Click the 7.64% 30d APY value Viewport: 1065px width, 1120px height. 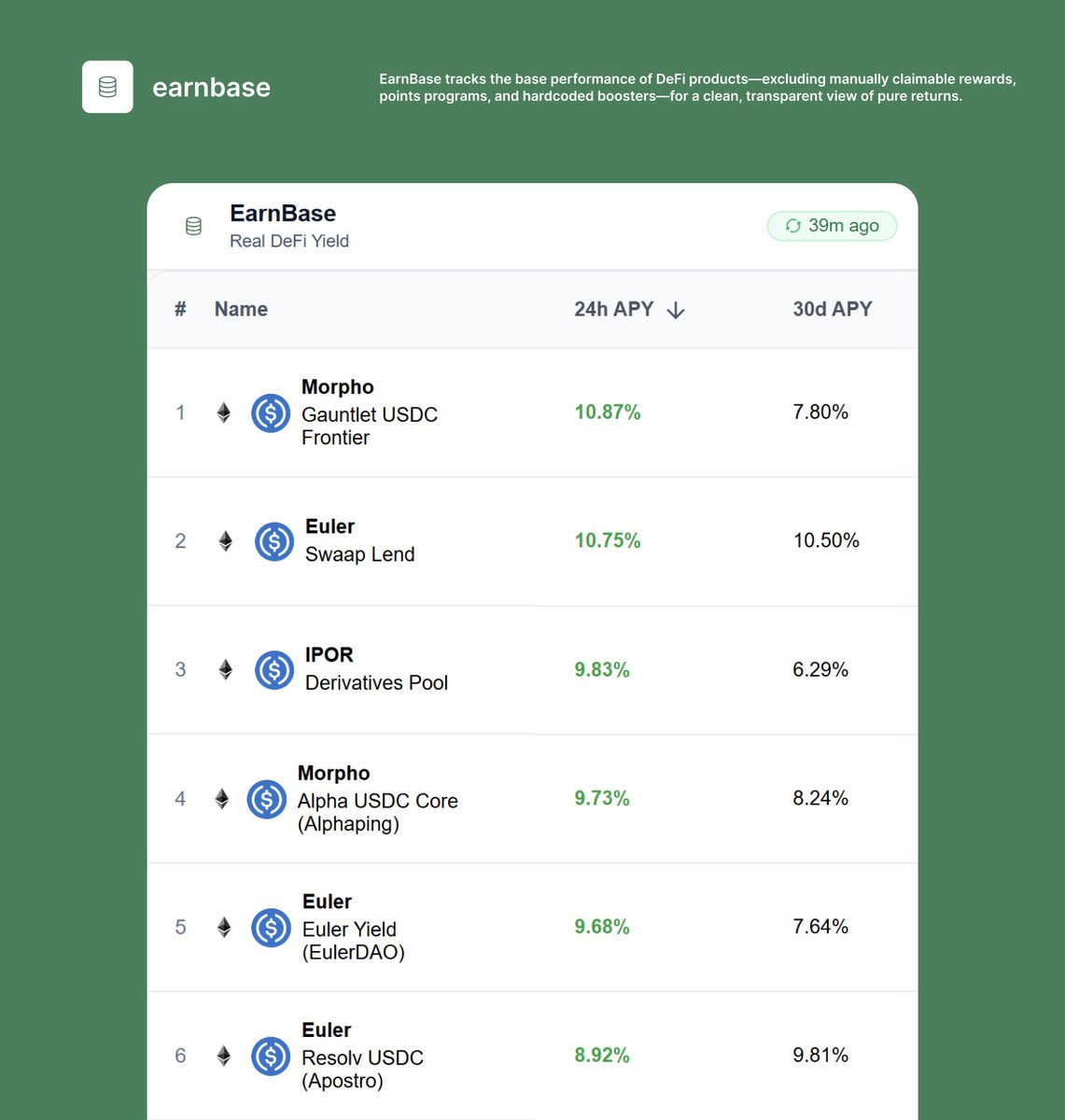point(820,927)
